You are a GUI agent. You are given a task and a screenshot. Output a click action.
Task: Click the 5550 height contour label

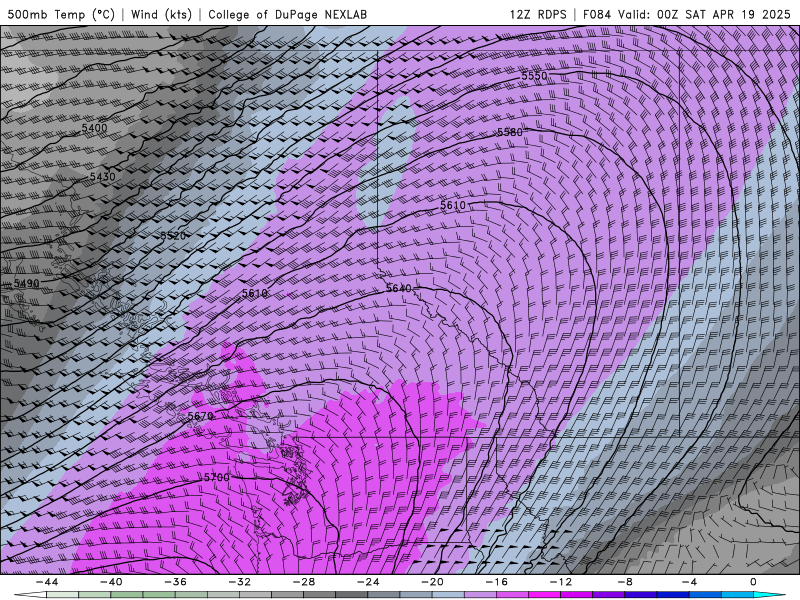coord(534,76)
